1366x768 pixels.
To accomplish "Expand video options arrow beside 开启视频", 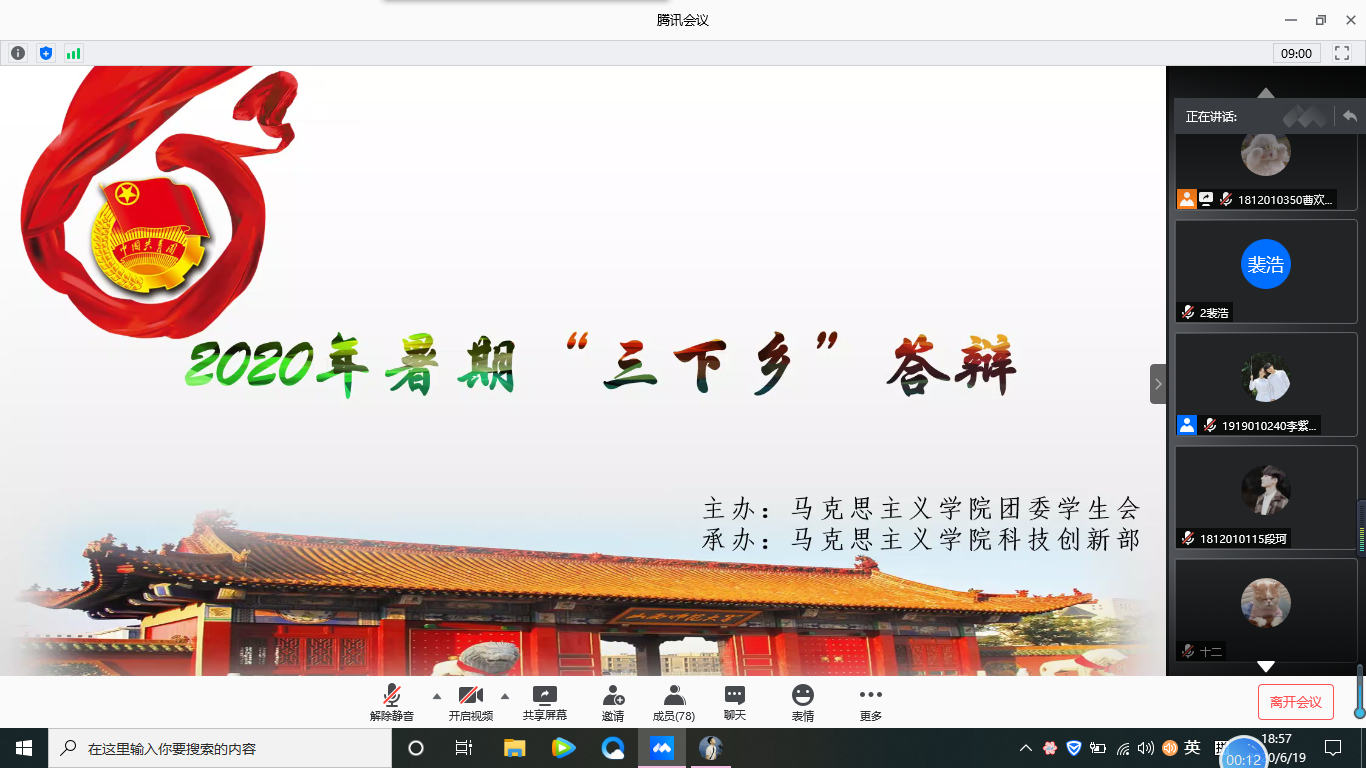I will 504,696.
